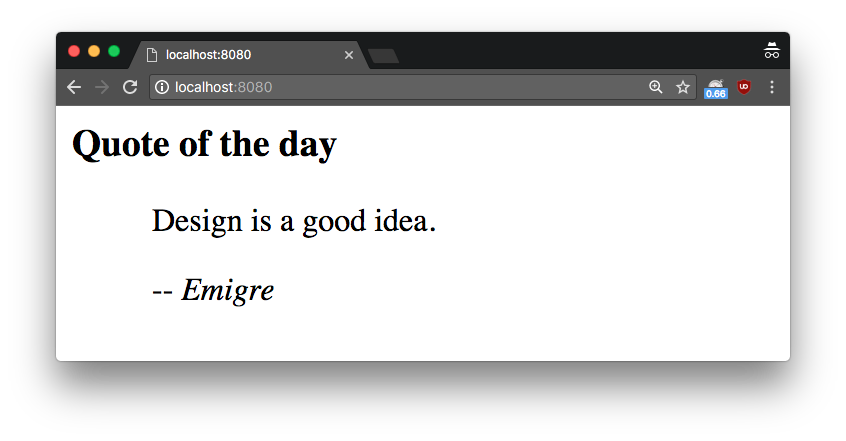Viewport: 846px width, 441px height.
Task: Close the browser window with red button
Action: click(74, 51)
